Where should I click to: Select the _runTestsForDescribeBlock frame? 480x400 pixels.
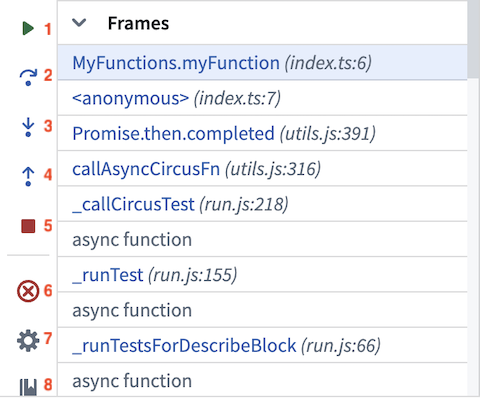pyautogui.click(x=262, y=345)
